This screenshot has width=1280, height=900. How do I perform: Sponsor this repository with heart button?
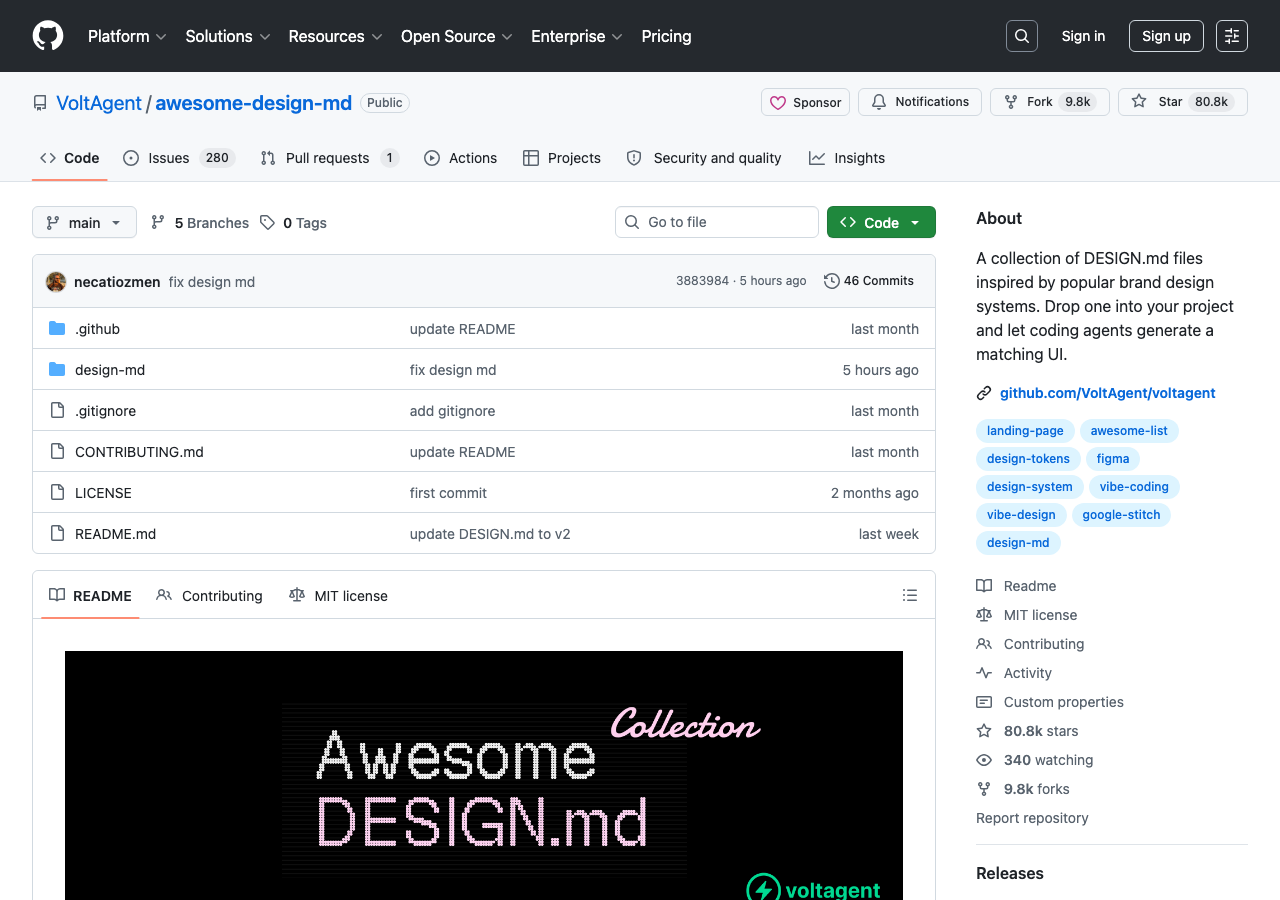point(805,102)
